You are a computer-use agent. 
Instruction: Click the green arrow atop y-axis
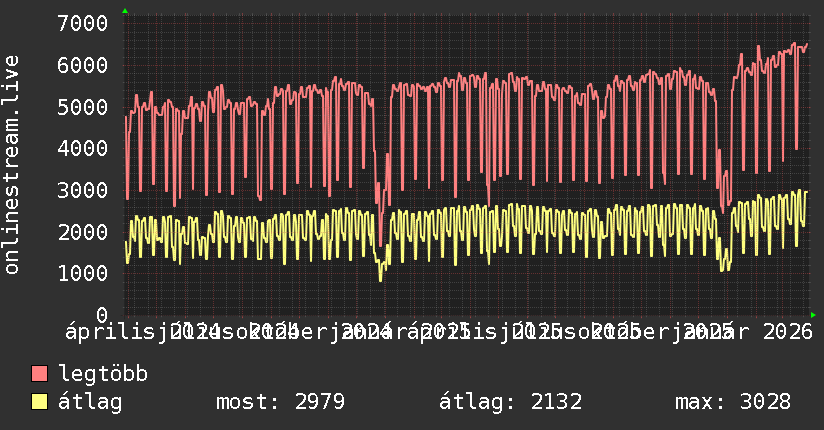pos(125,11)
